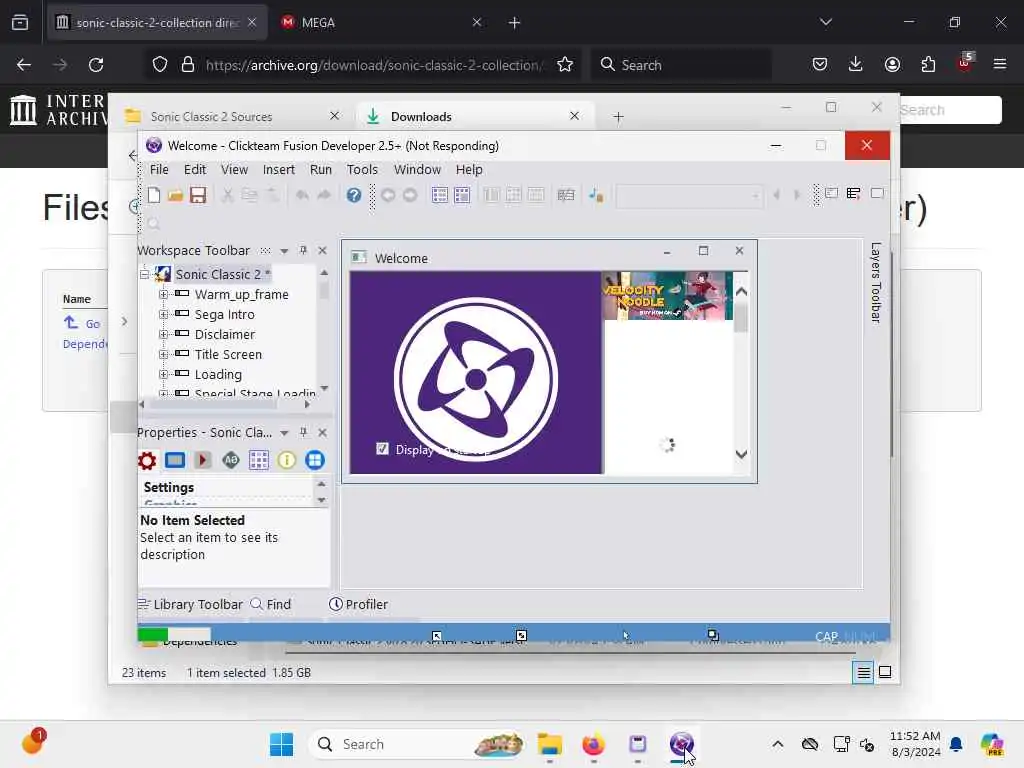Open File Explorer from taskbar
Viewport: 1024px width, 768px height.
pos(549,744)
